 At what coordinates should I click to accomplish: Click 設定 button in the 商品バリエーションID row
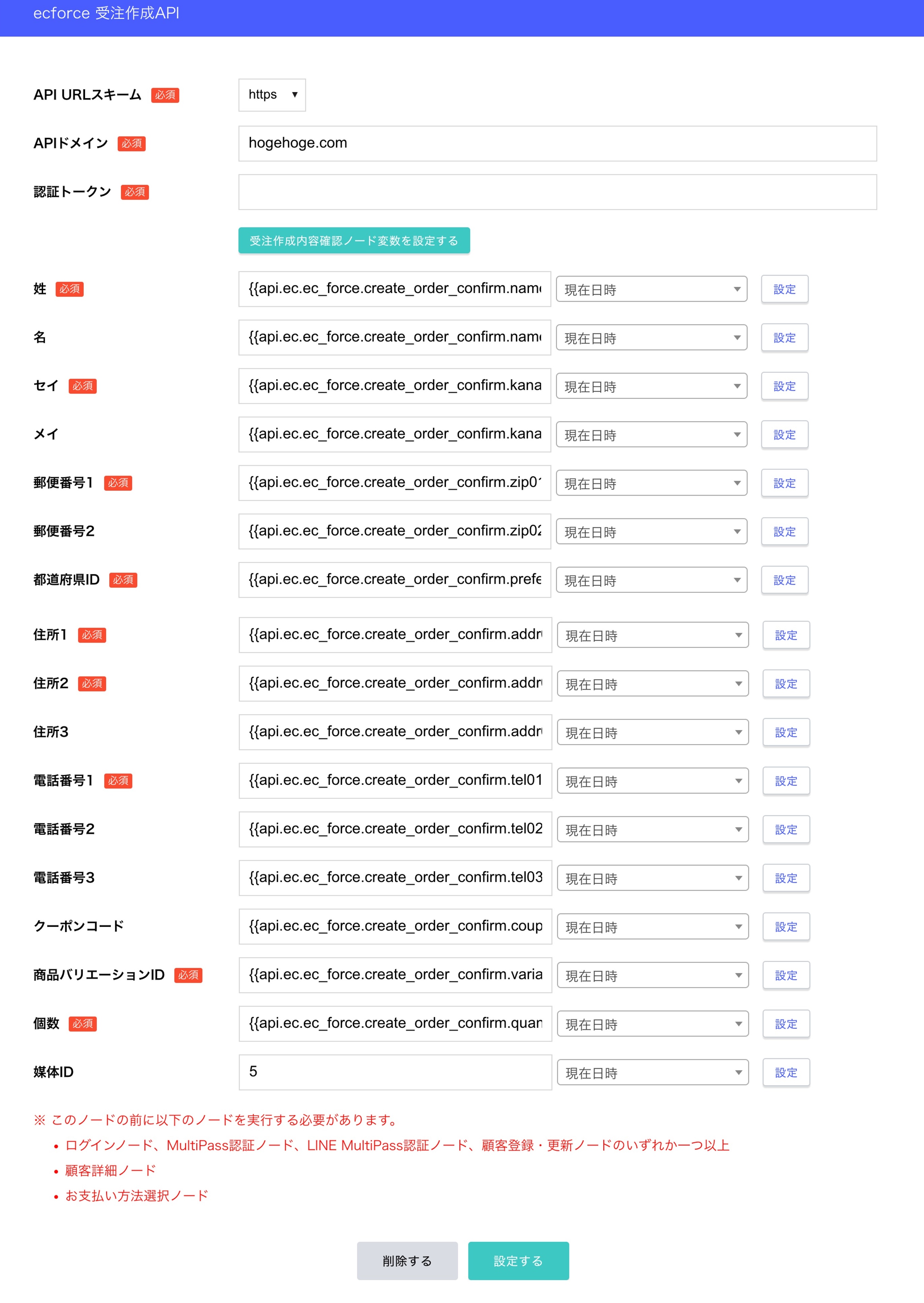pos(786,975)
